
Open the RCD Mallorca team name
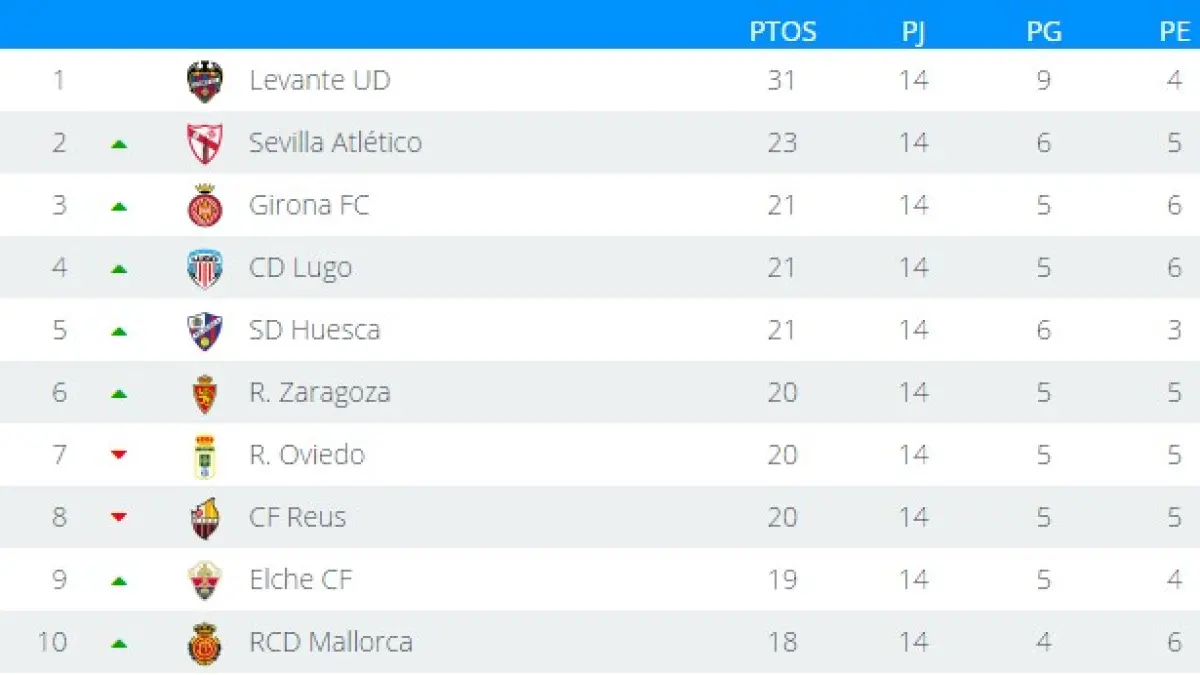coord(330,642)
